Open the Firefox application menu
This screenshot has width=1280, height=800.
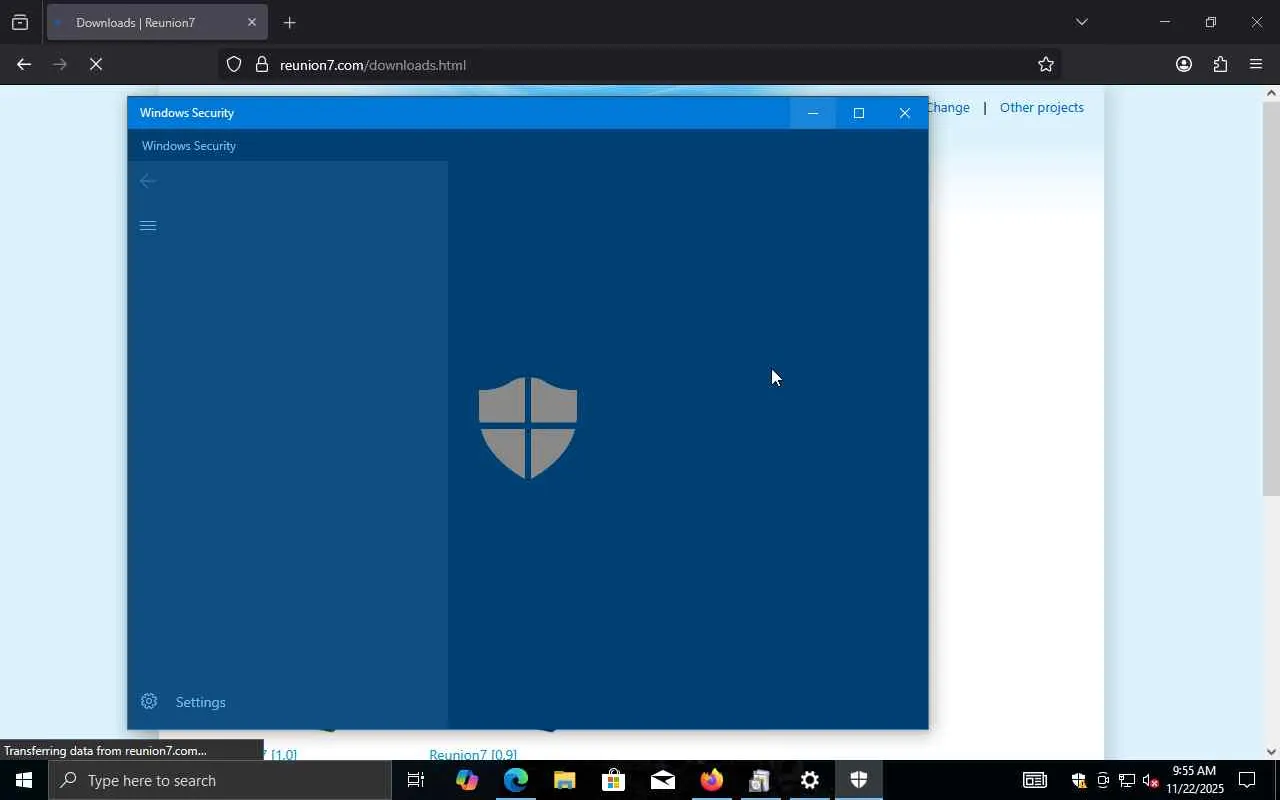point(1256,64)
